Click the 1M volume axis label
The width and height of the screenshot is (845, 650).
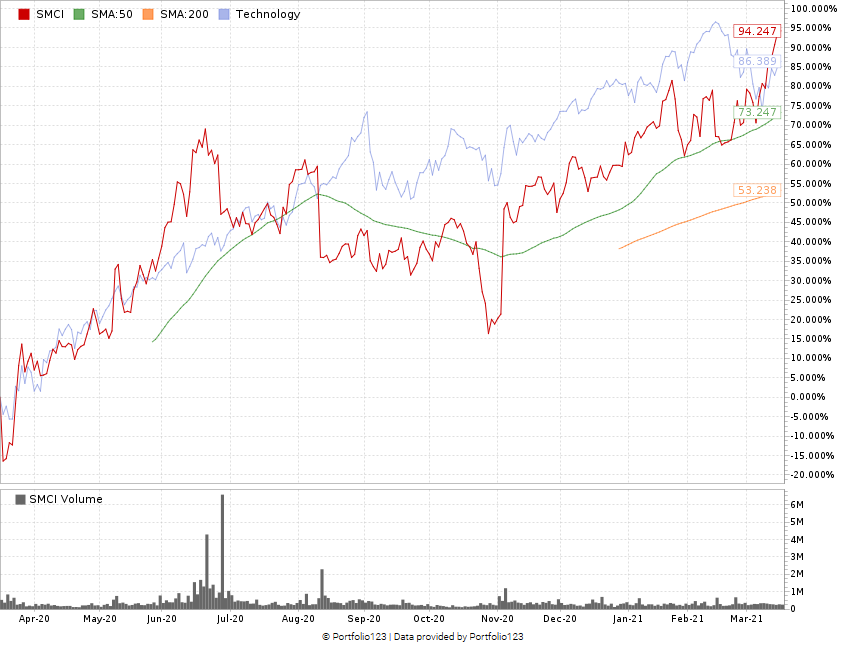point(797,592)
